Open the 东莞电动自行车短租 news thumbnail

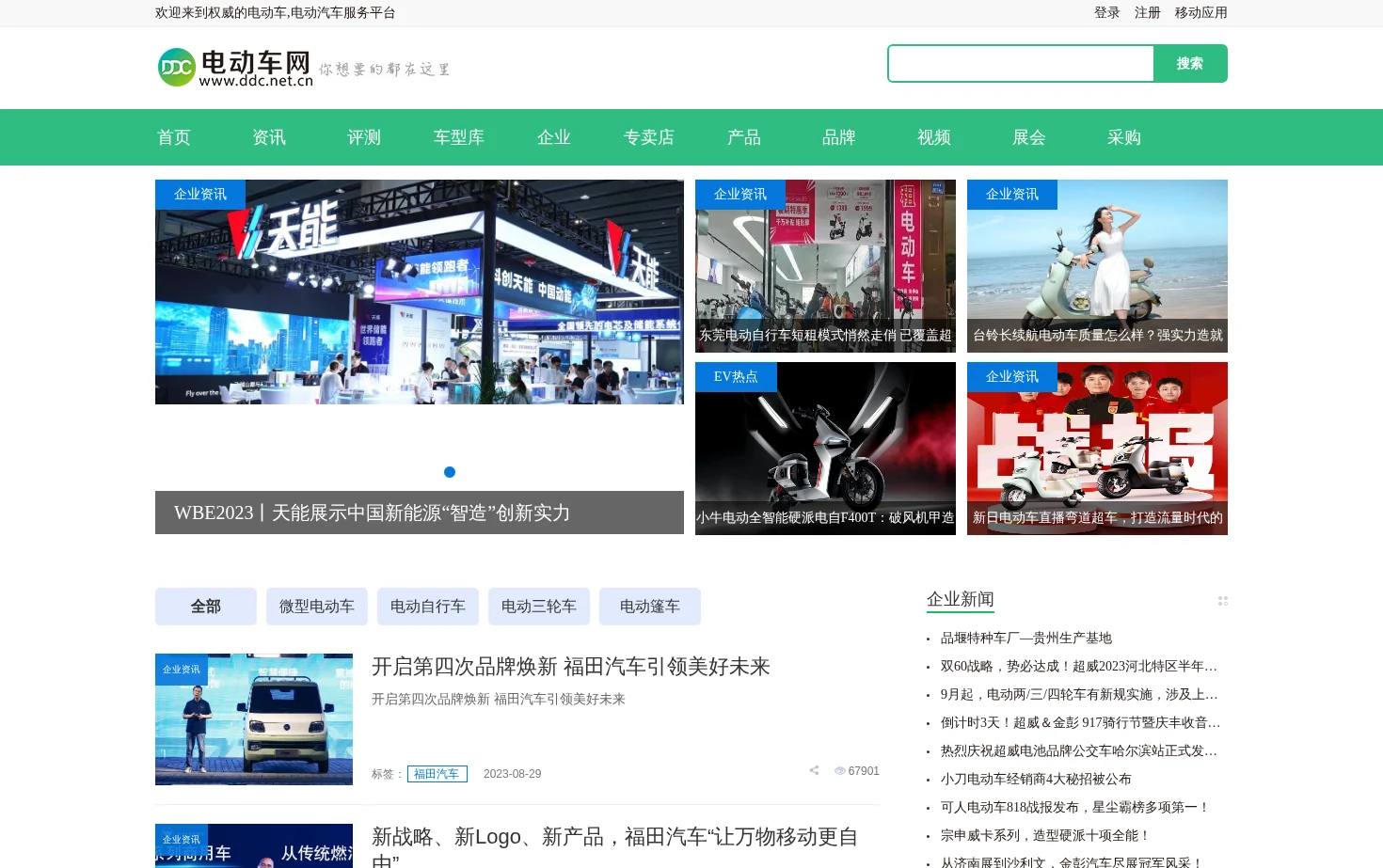[x=825, y=266]
